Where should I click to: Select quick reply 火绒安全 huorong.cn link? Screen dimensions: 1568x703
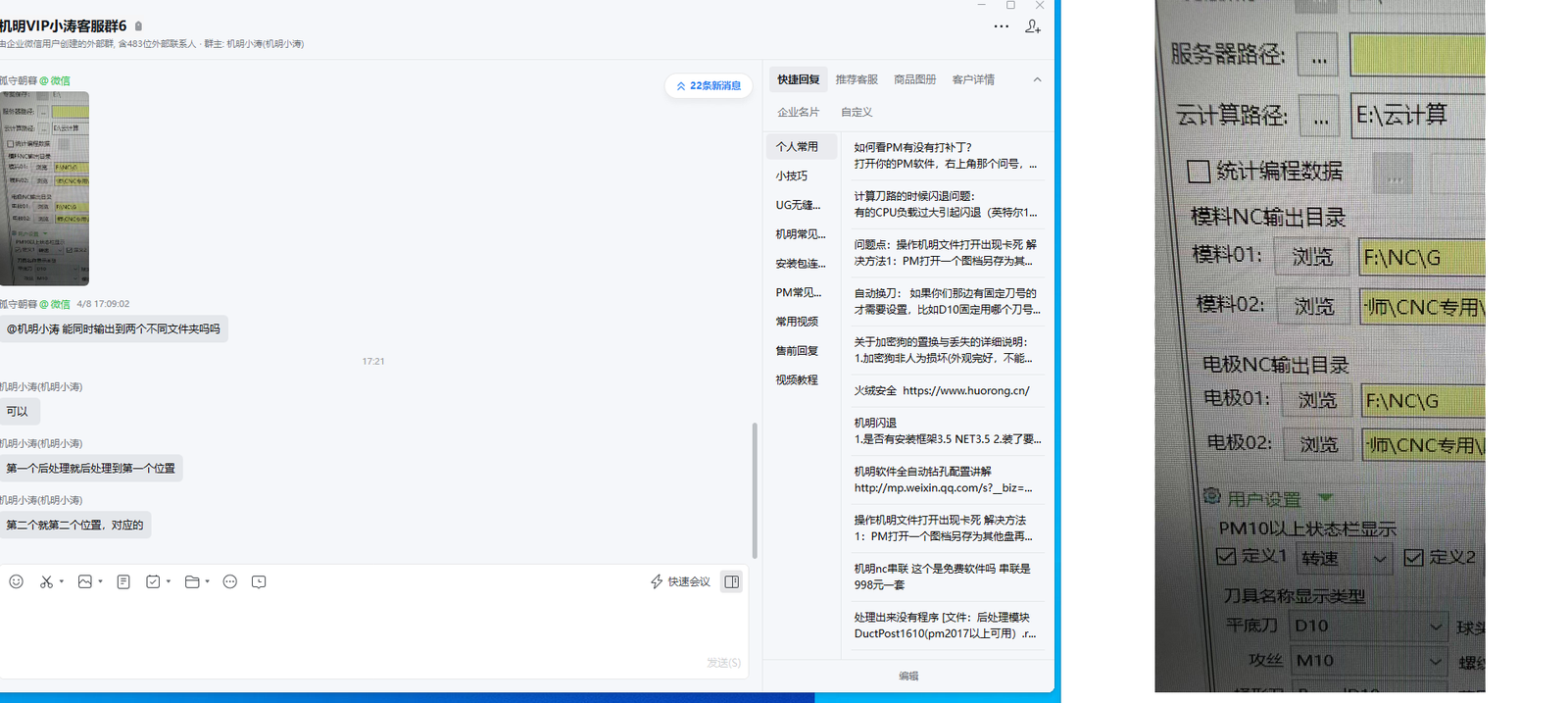point(945,390)
